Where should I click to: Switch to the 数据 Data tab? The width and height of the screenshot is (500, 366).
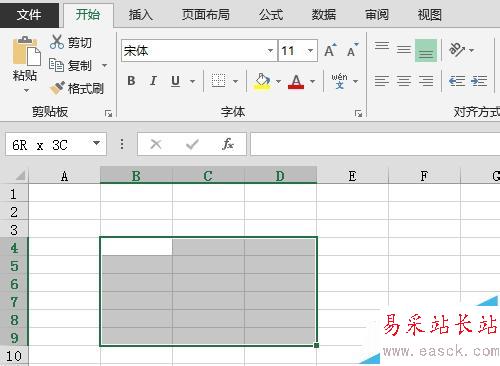[x=324, y=15]
